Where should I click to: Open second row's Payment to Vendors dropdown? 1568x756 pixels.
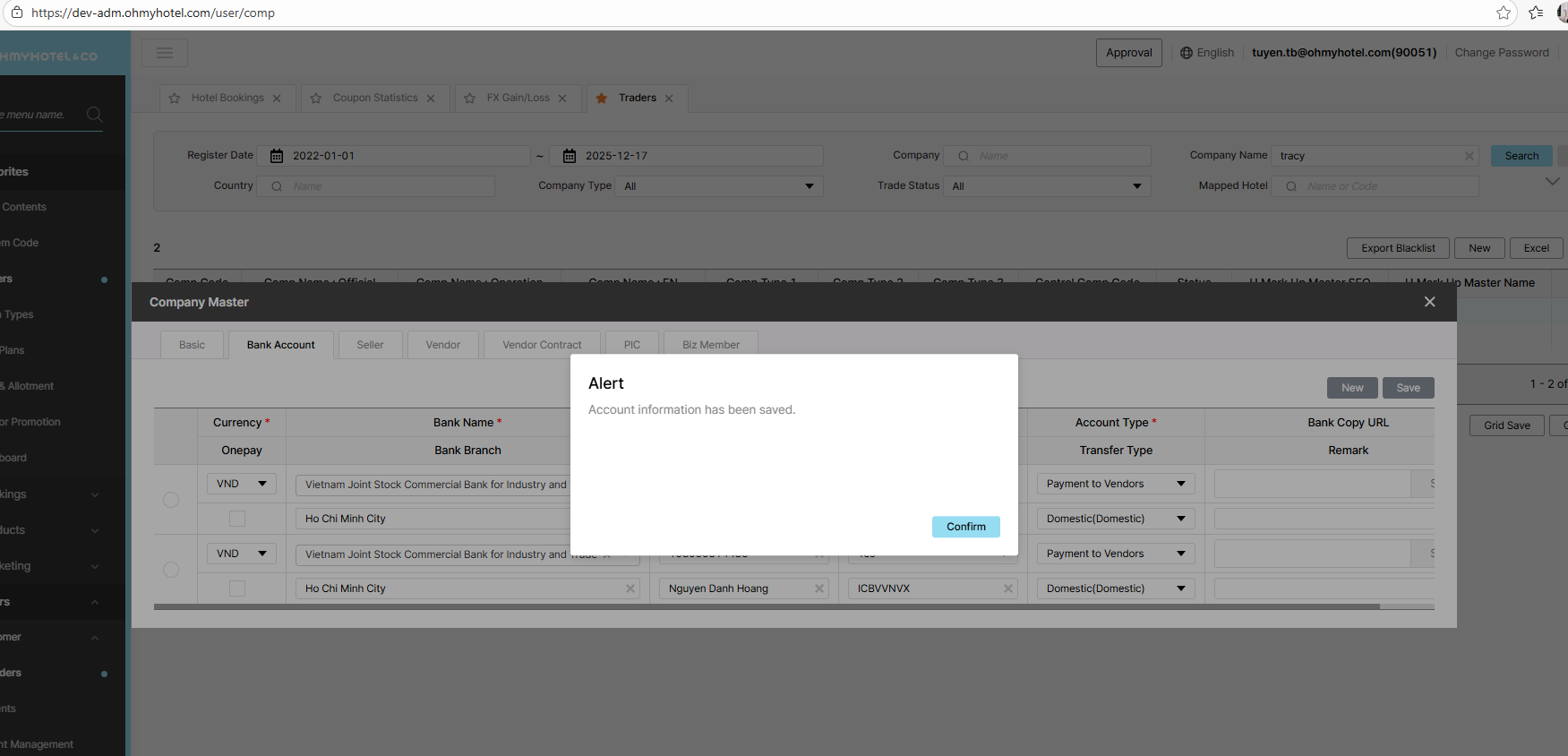point(1116,554)
